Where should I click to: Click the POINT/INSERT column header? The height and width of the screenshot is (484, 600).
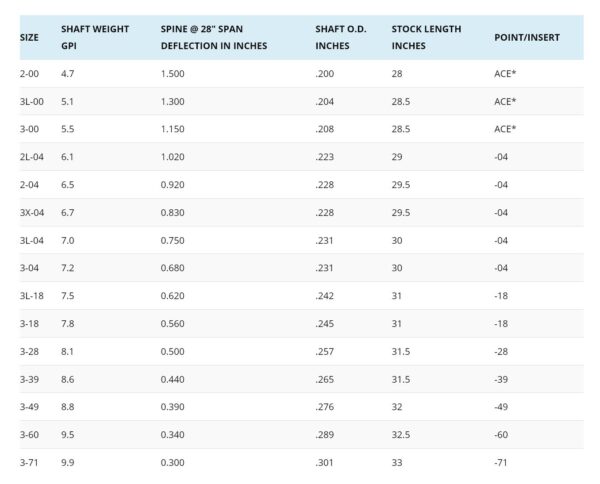tap(526, 37)
